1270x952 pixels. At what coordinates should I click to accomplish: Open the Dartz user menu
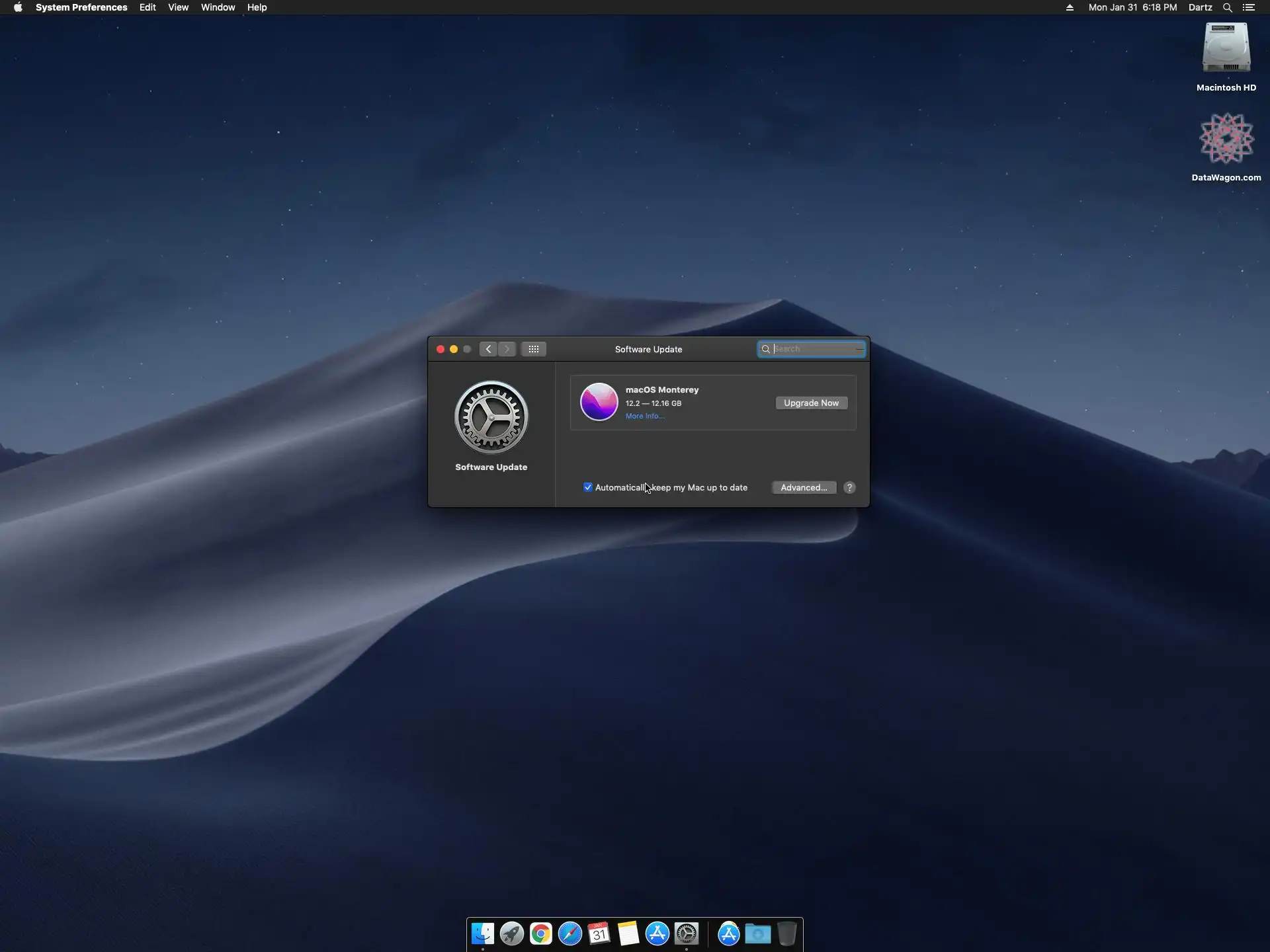pos(1199,7)
